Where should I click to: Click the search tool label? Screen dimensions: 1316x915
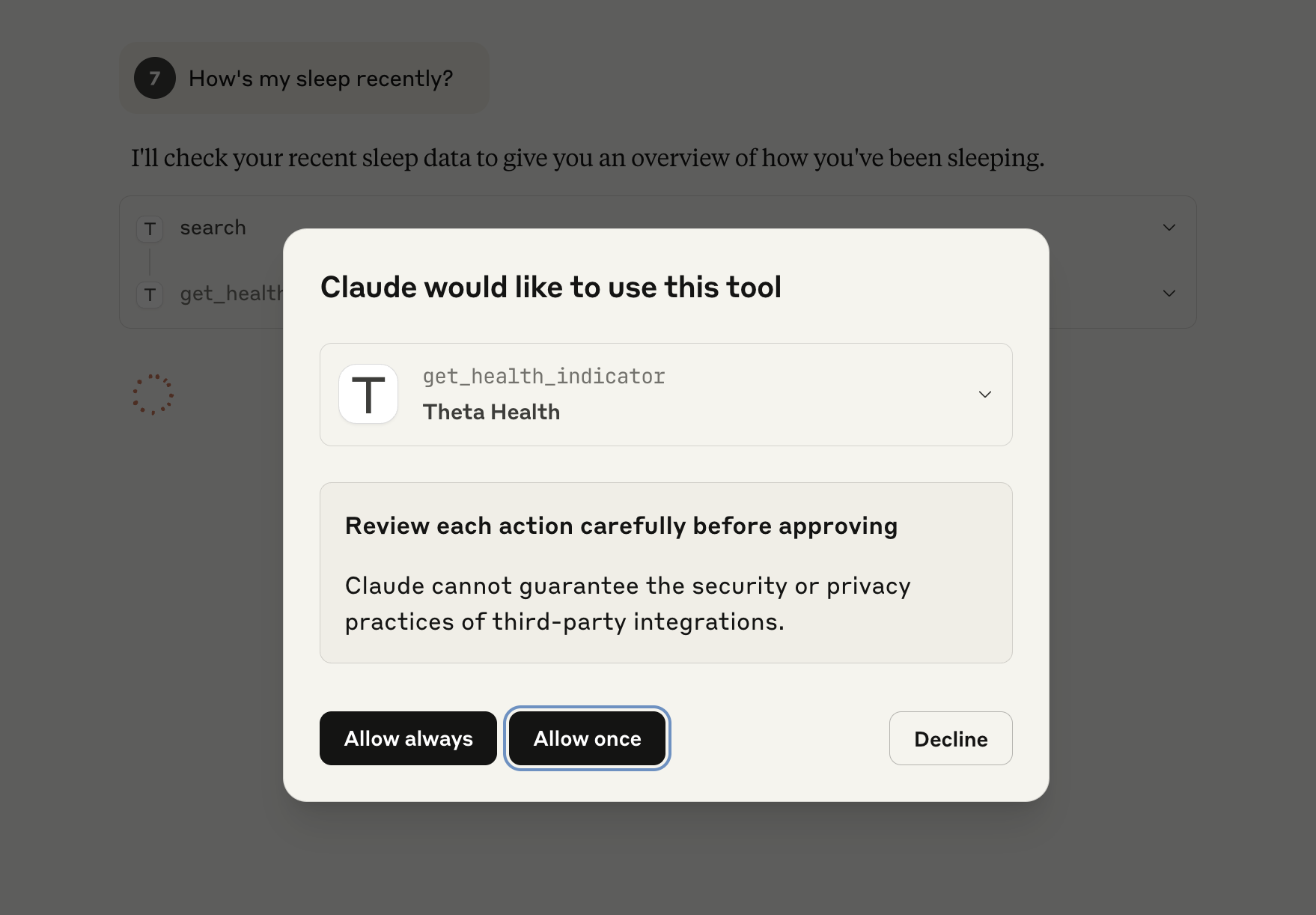coord(213,227)
